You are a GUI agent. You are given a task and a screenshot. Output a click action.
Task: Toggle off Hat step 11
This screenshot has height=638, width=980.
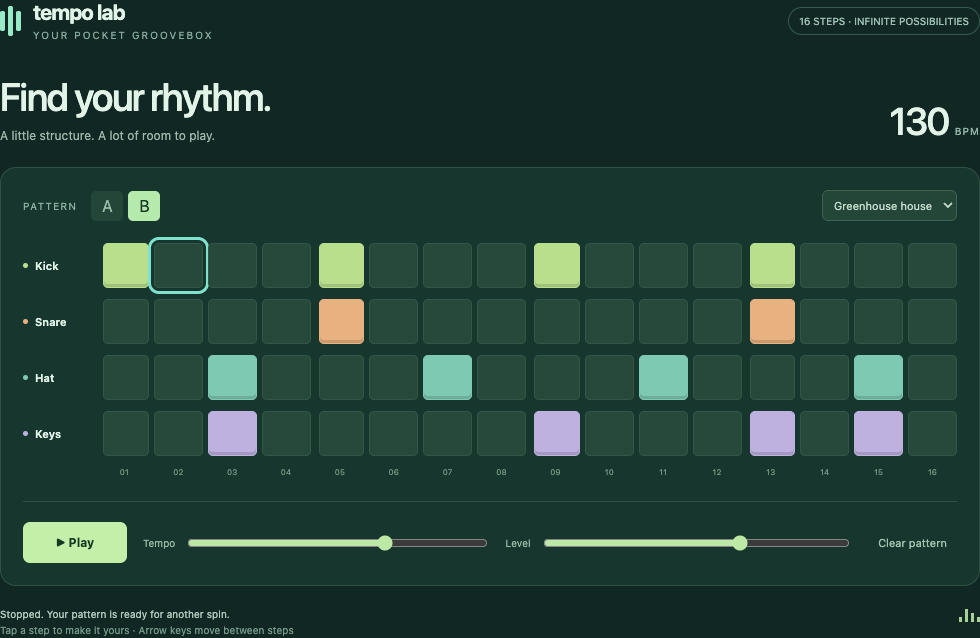[663, 377]
